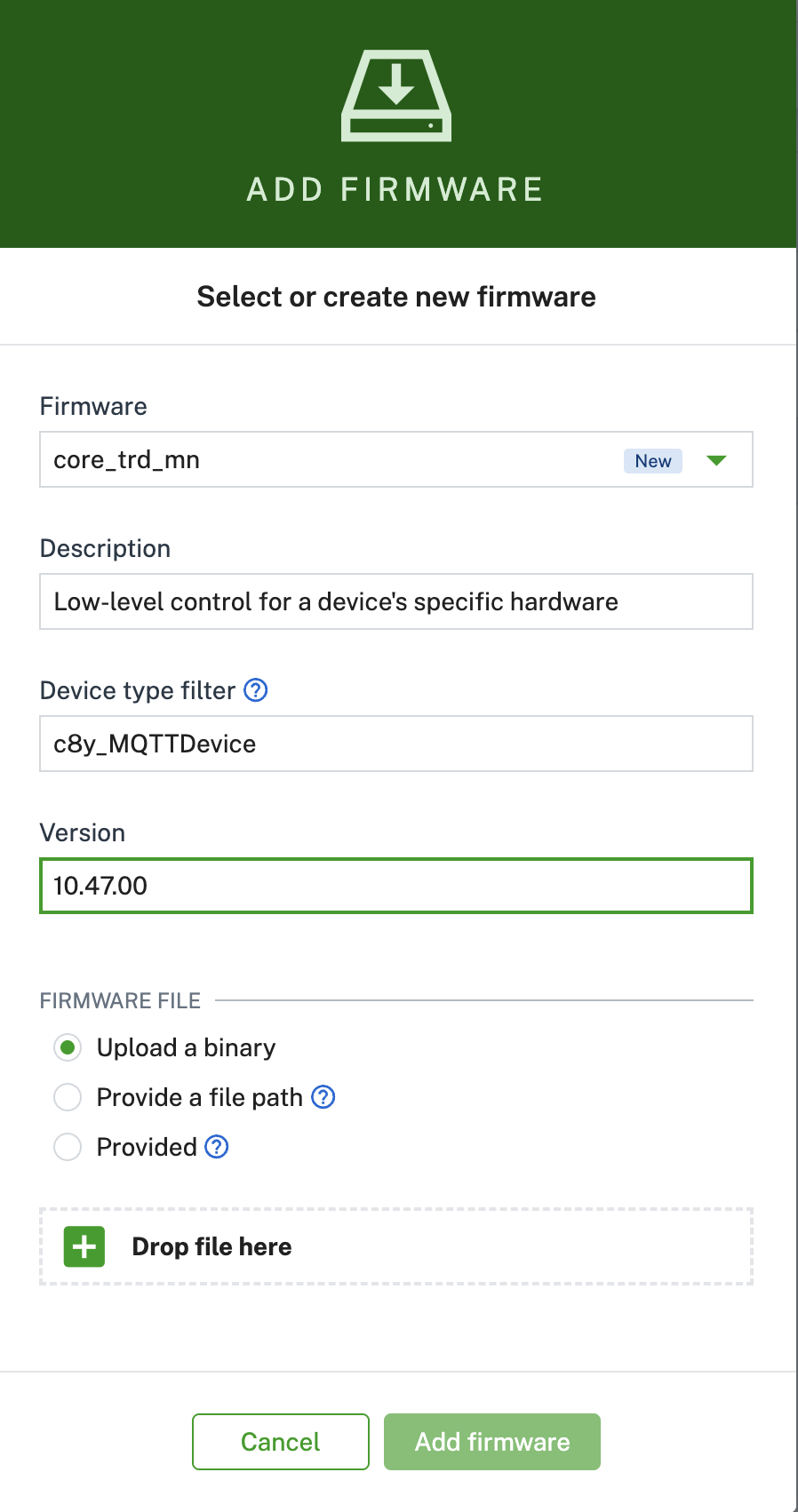Click the Device type filter label
Screen dimensions: 798x1512
pyautogui.click(x=138, y=690)
